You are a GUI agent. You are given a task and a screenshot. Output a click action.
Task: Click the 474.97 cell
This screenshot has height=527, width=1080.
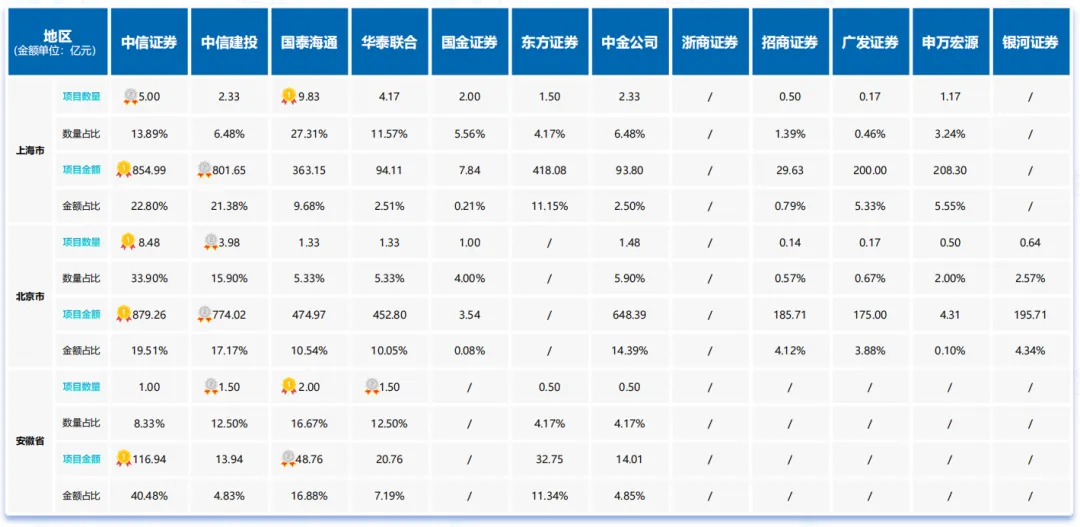(x=309, y=315)
